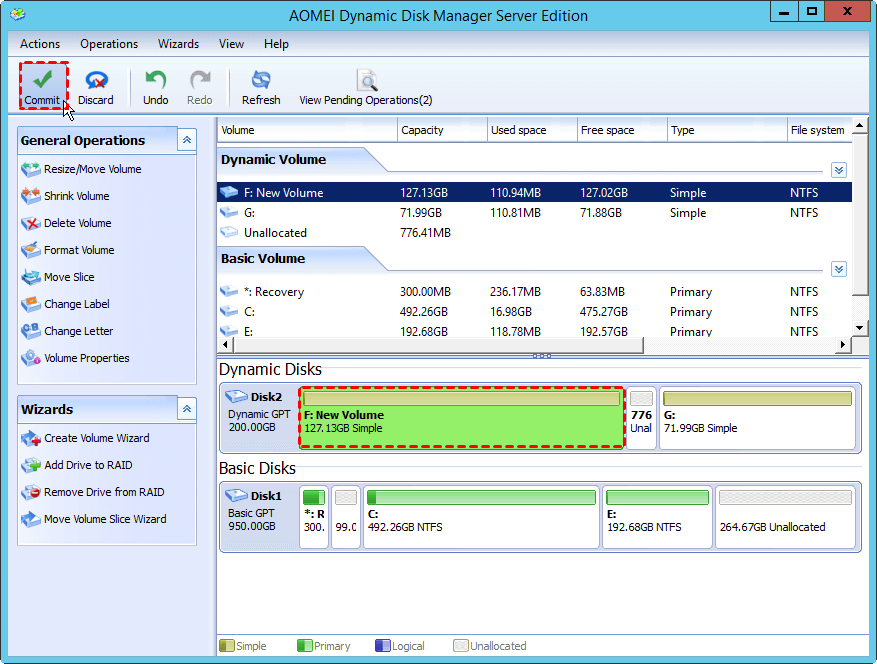Collapse the General Operations panel
The image size is (877, 664).
click(x=187, y=140)
